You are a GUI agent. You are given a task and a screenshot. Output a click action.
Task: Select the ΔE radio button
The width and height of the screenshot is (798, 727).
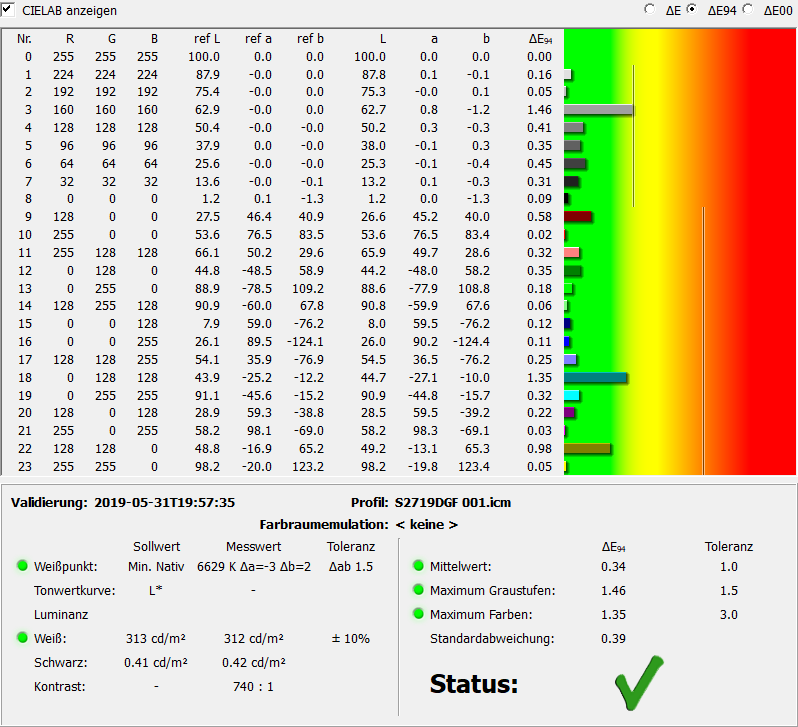(650, 9)
